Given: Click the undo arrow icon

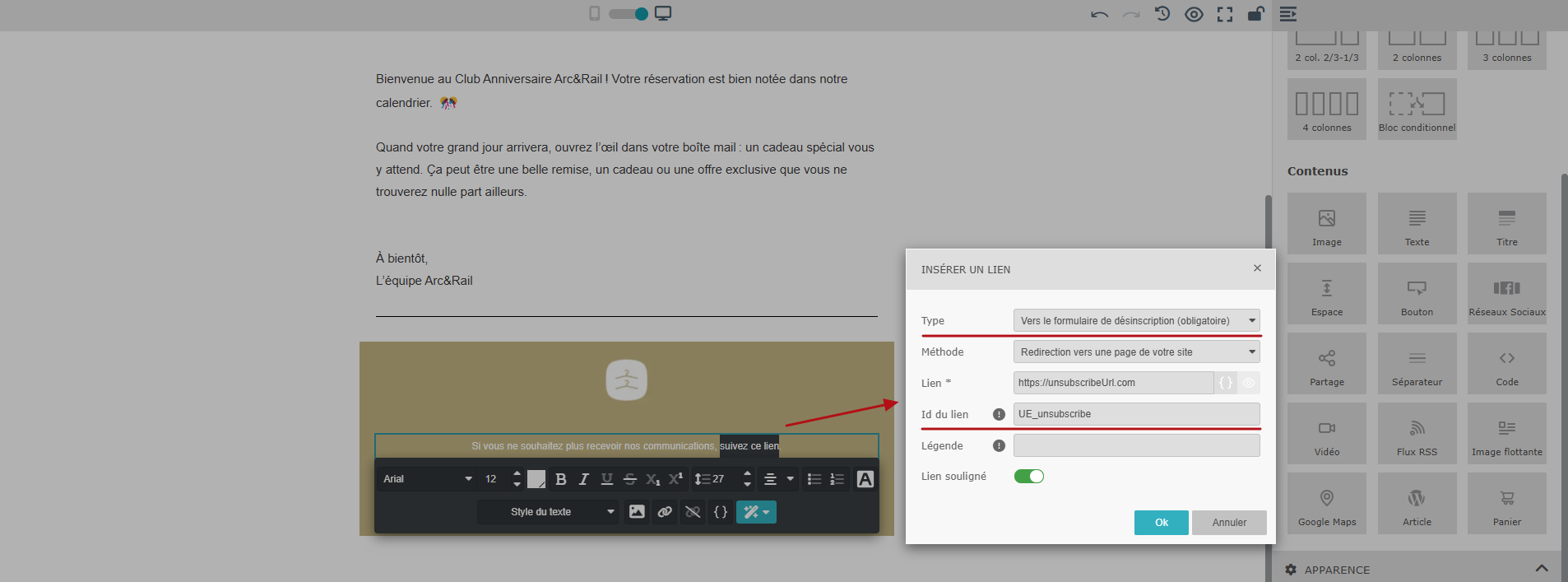Looking at the screenshot, I should click(1099, 14).
